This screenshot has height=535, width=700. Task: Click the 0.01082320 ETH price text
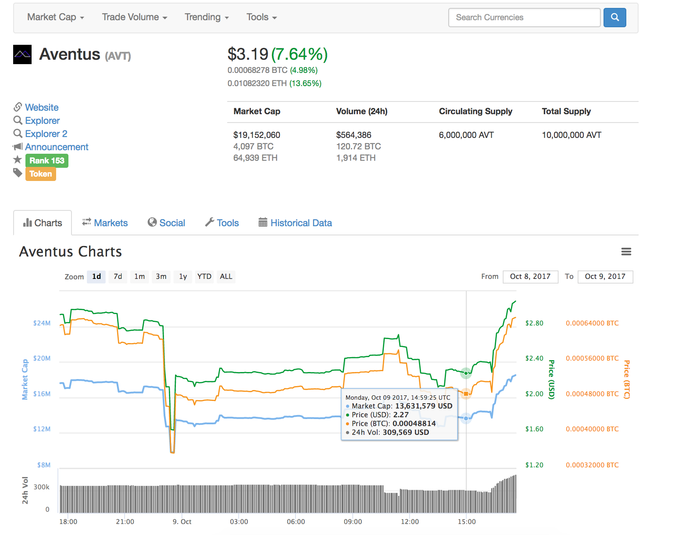(257, 83)
